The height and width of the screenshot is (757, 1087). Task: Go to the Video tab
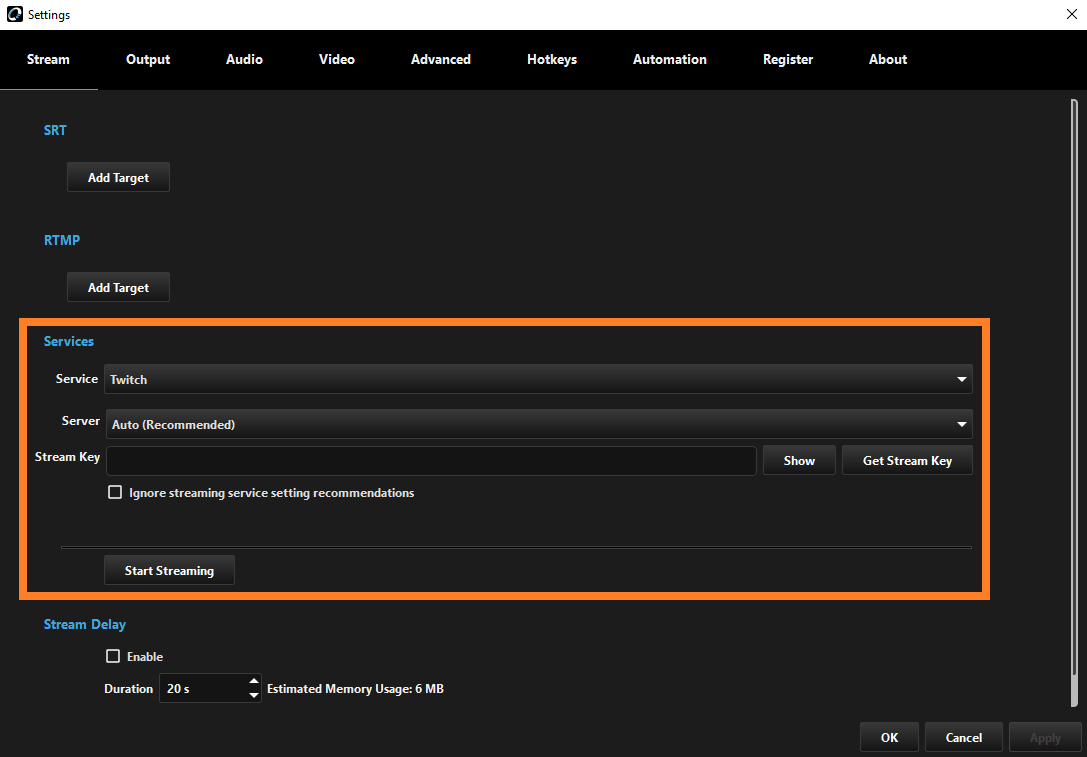tap(336, 60)
